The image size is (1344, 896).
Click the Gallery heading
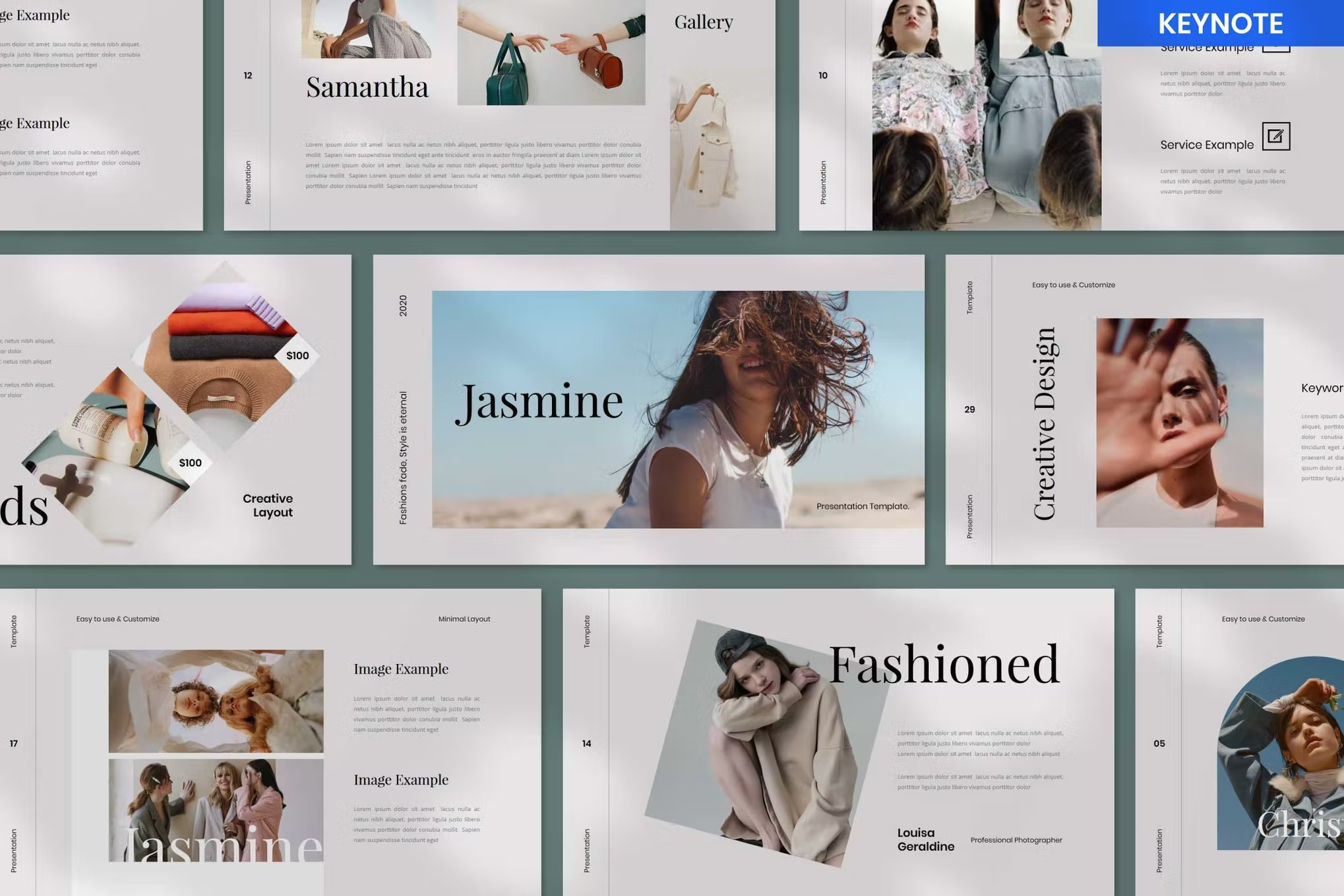[703, 22]
